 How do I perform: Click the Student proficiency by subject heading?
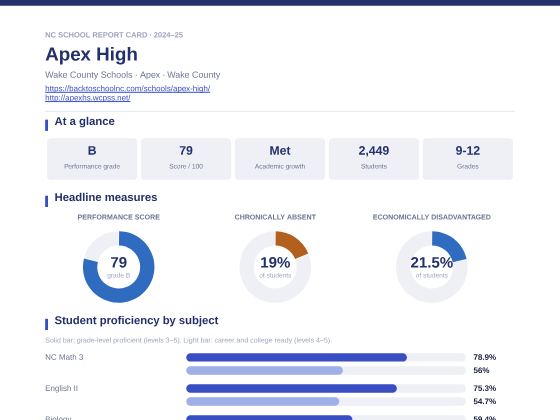tap(136, 320)
